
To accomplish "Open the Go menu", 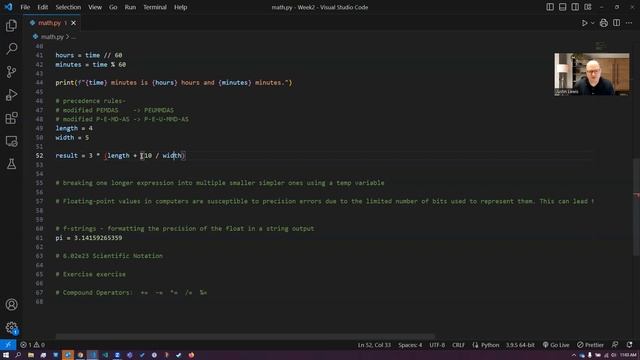I will coord(113,7).
